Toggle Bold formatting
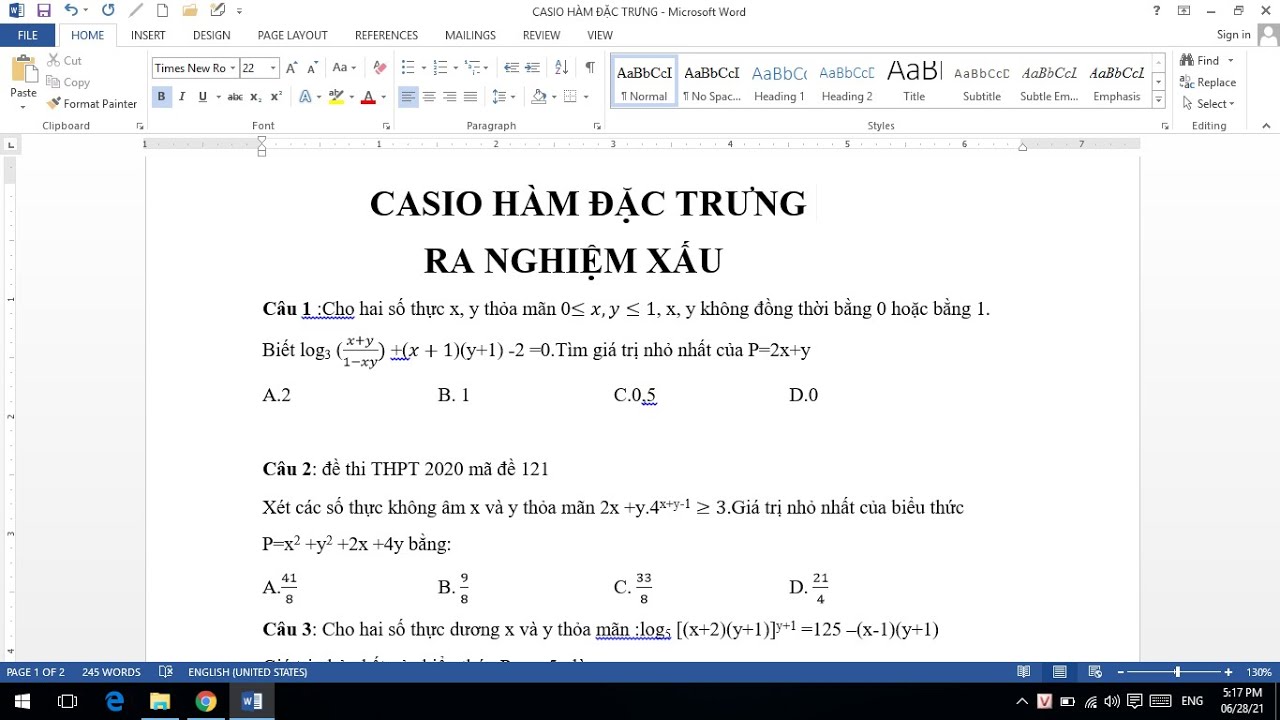This screenshot has height=720, width=1280. click(x=161, y=97)
